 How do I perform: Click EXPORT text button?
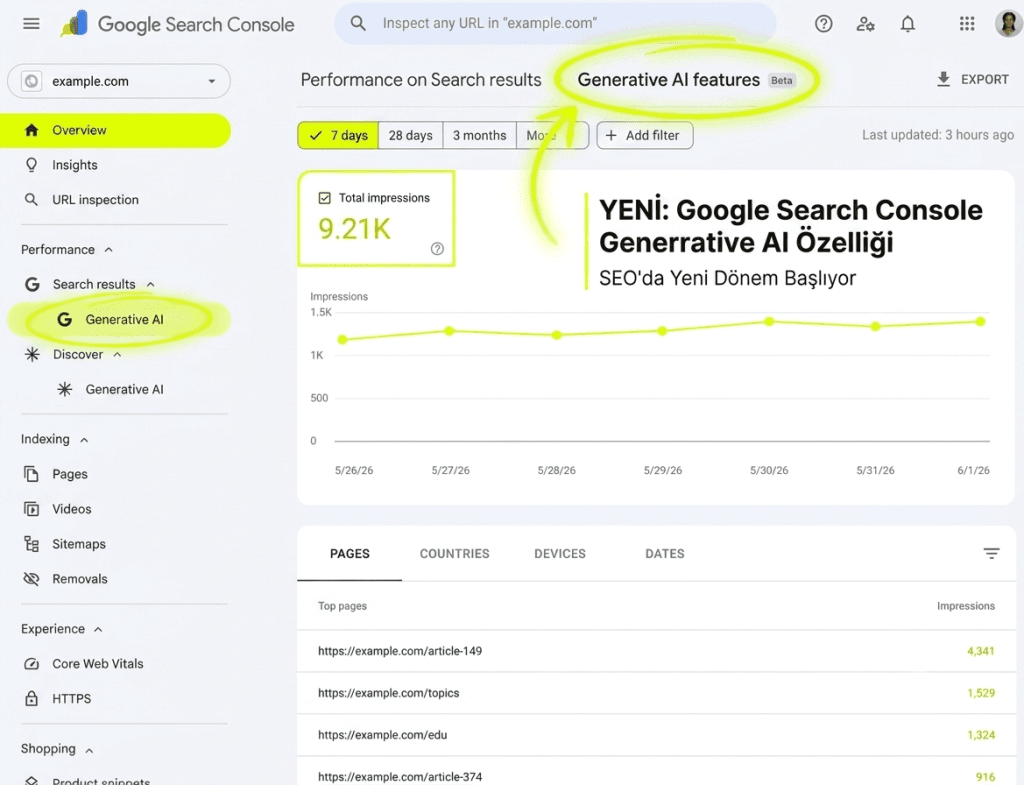pyautogui.click(x=984, y=79)
